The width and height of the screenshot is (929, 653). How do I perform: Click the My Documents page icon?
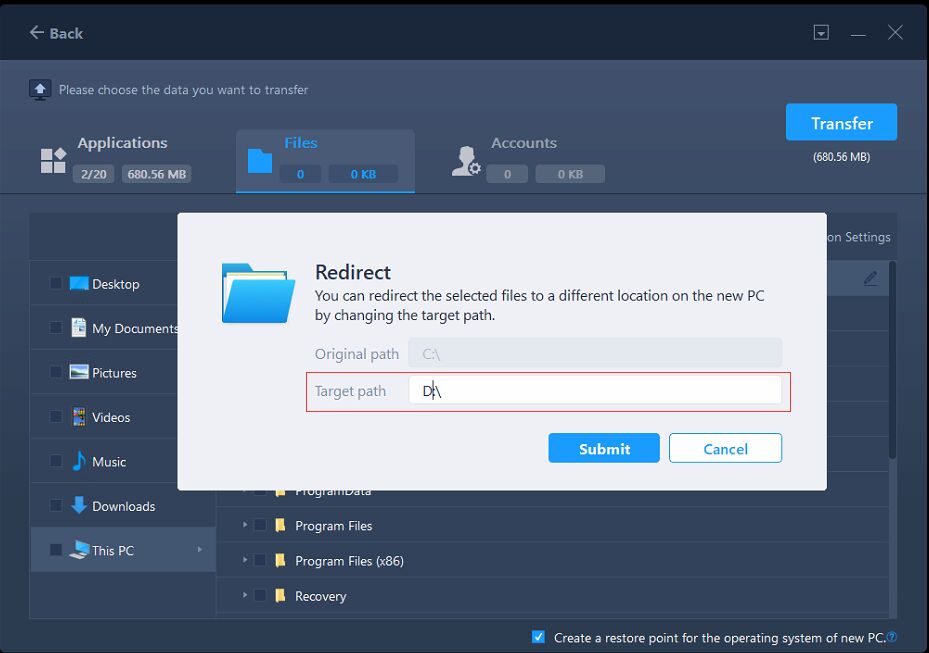[78, 327]
